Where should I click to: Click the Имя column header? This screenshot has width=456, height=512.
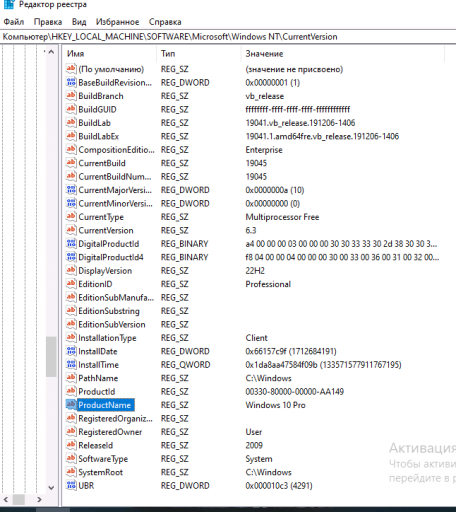(110, 54)
